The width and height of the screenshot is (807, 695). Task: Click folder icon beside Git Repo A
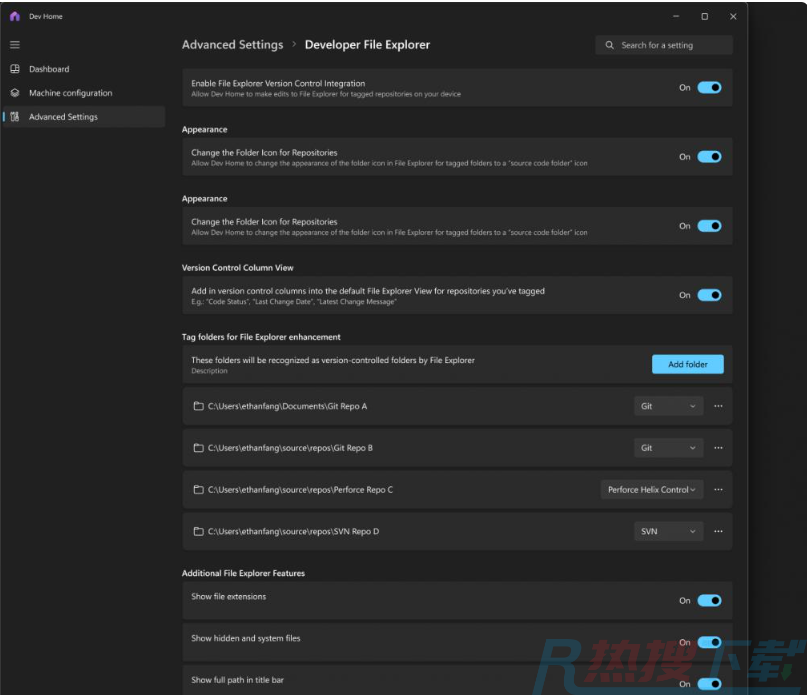[x=198, y=406]
